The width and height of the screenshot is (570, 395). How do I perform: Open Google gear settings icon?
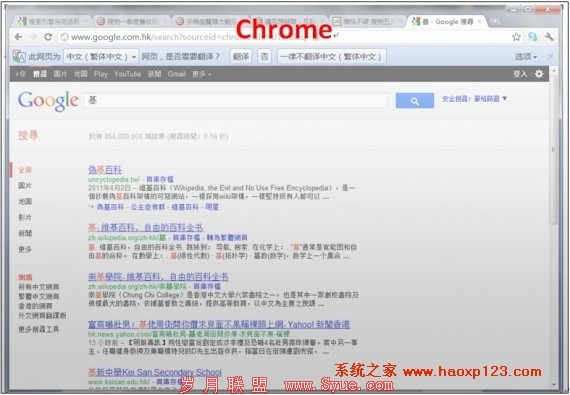[x=539, y=74]
